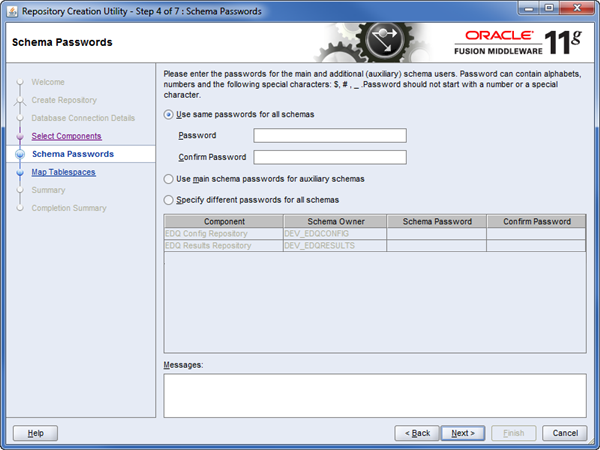The height and width of the screenshot is (450, 600).
Task: Select the DEV_EDQCONFIG schema owner cell
Action: point(335,233)
